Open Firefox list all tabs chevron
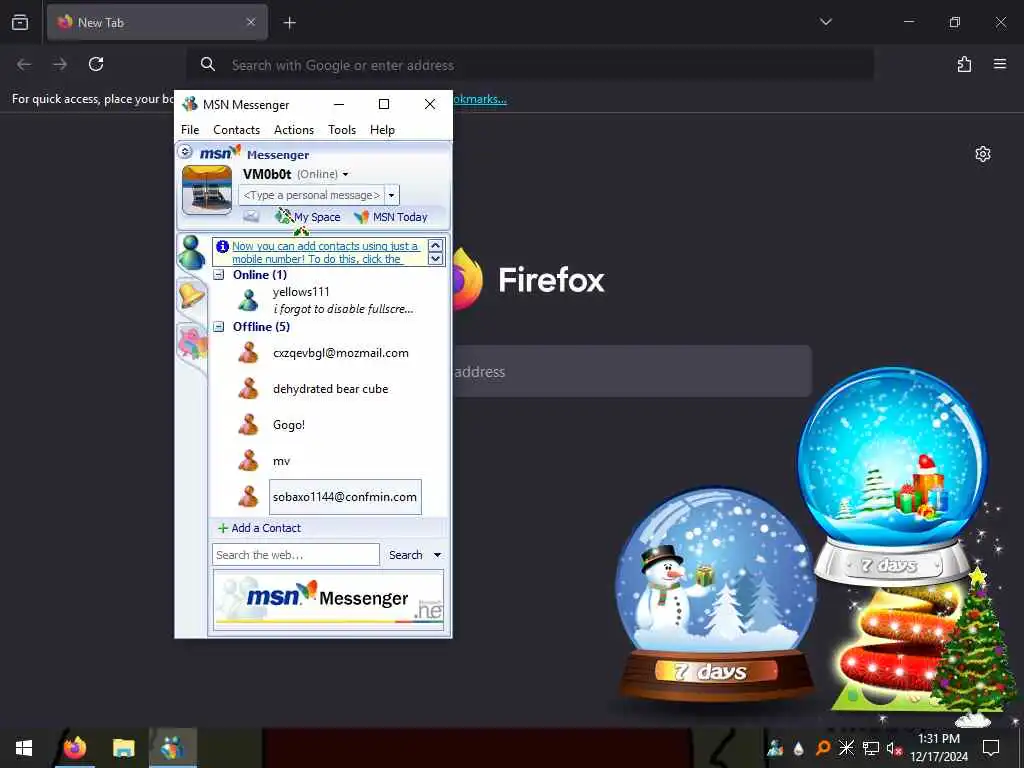This screenshot has height=768, width=1024. [825, 22]
